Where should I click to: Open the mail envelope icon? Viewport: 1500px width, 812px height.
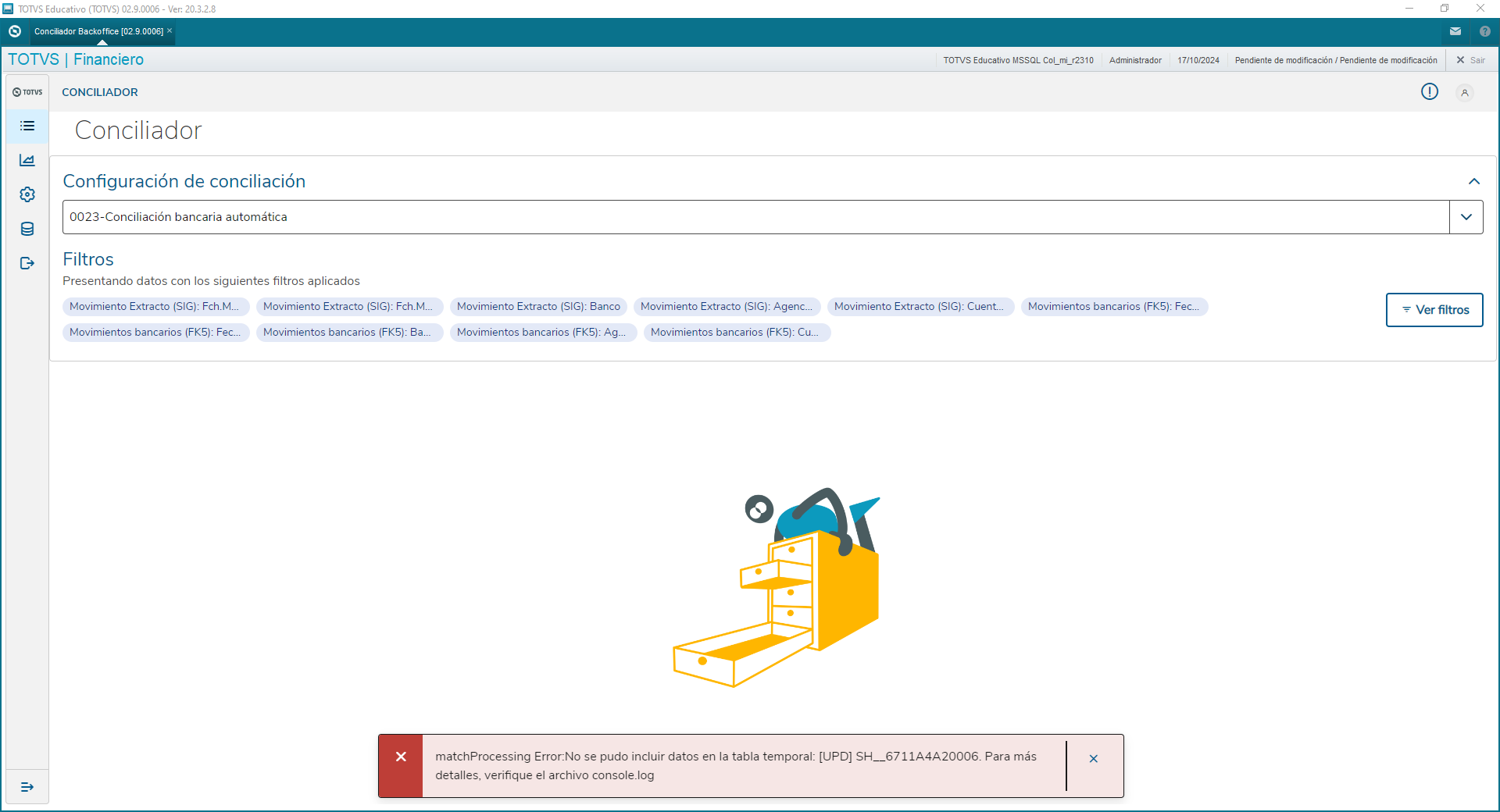pos(1455,31)
